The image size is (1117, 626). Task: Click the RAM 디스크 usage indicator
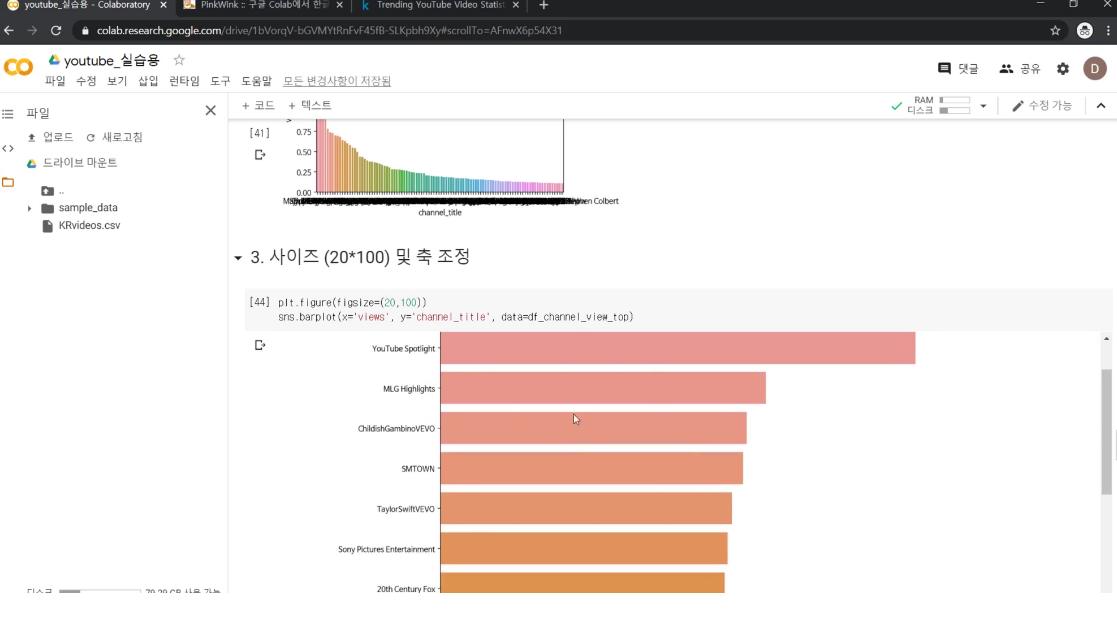click(x=938, y=105)
